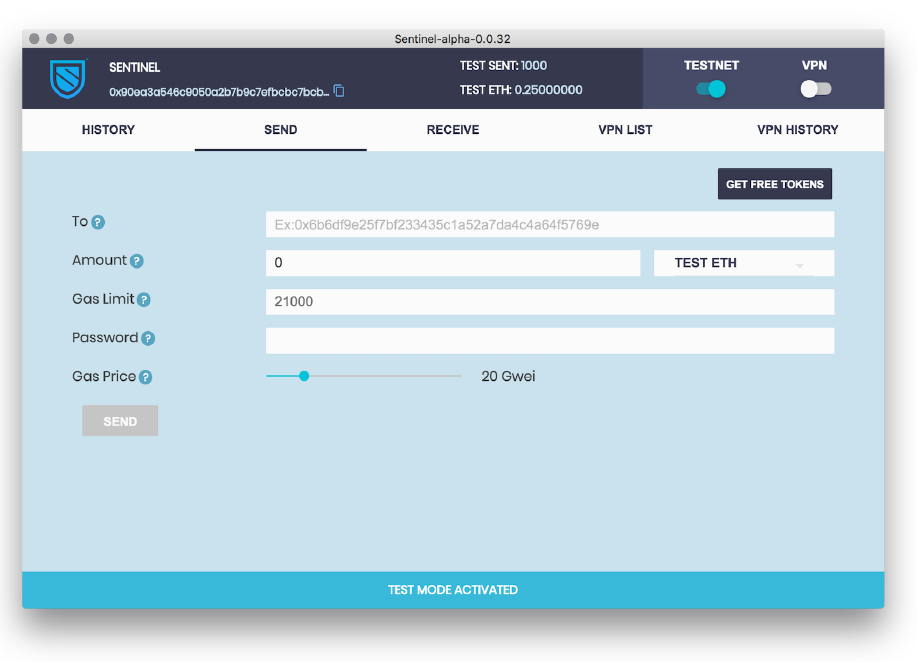Click the SENTINEL name in header
The image size is (917, 662).
tap(135, 67)
